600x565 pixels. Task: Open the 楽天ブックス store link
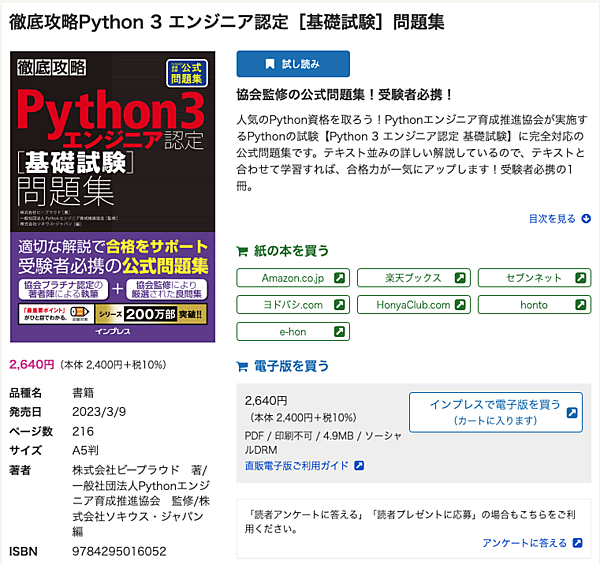click(x=412, y=277)
